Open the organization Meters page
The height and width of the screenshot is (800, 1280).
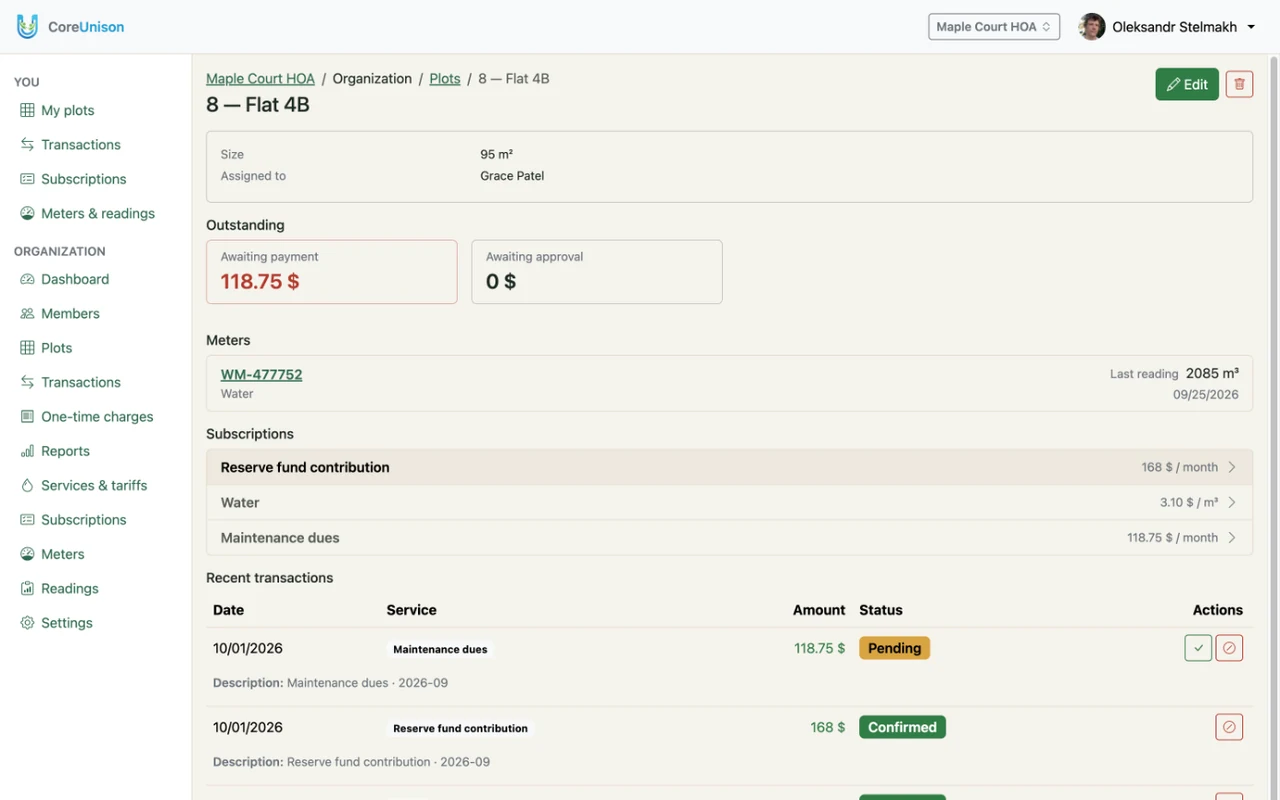point(62,554)
